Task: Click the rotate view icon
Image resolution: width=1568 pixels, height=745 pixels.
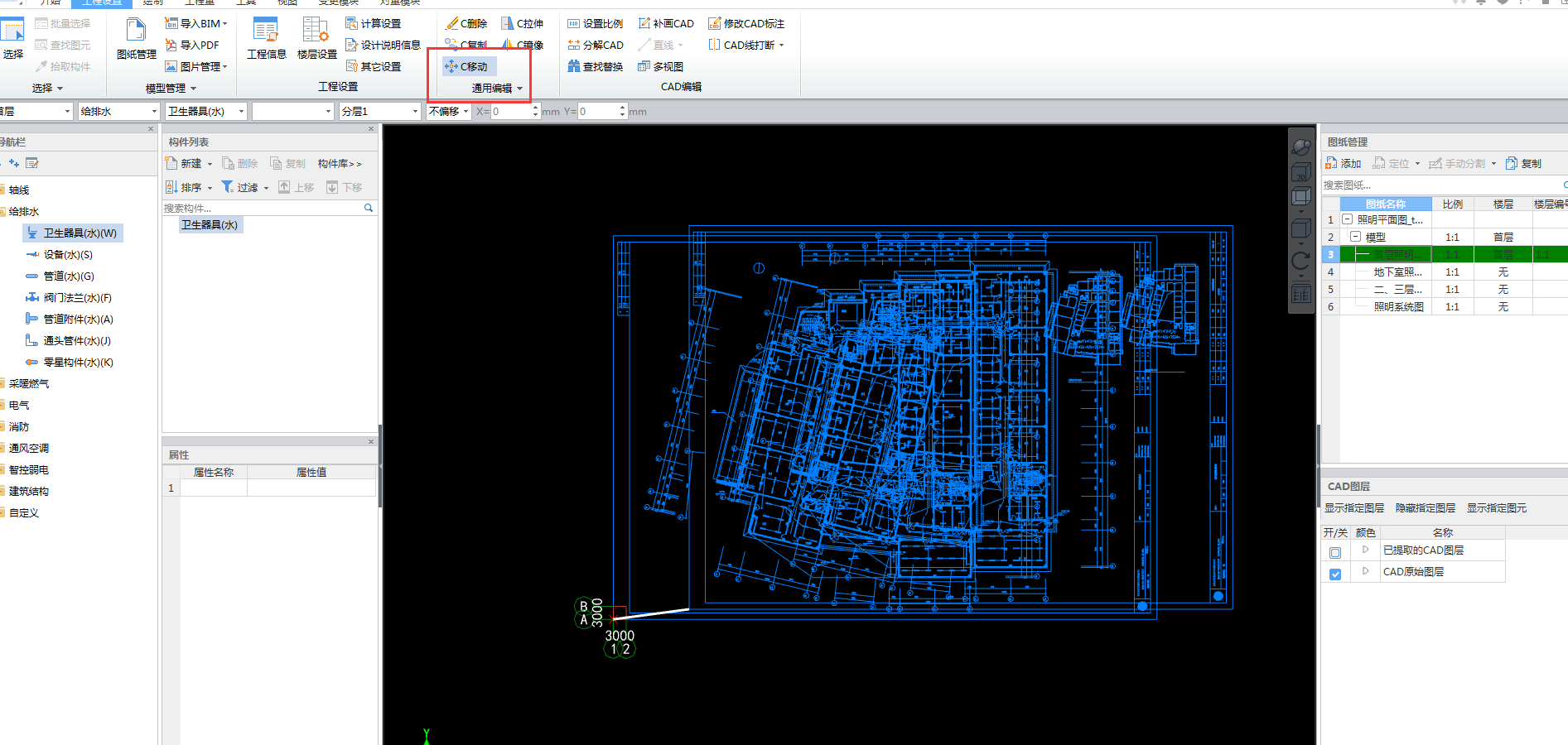Action: 1301,262
